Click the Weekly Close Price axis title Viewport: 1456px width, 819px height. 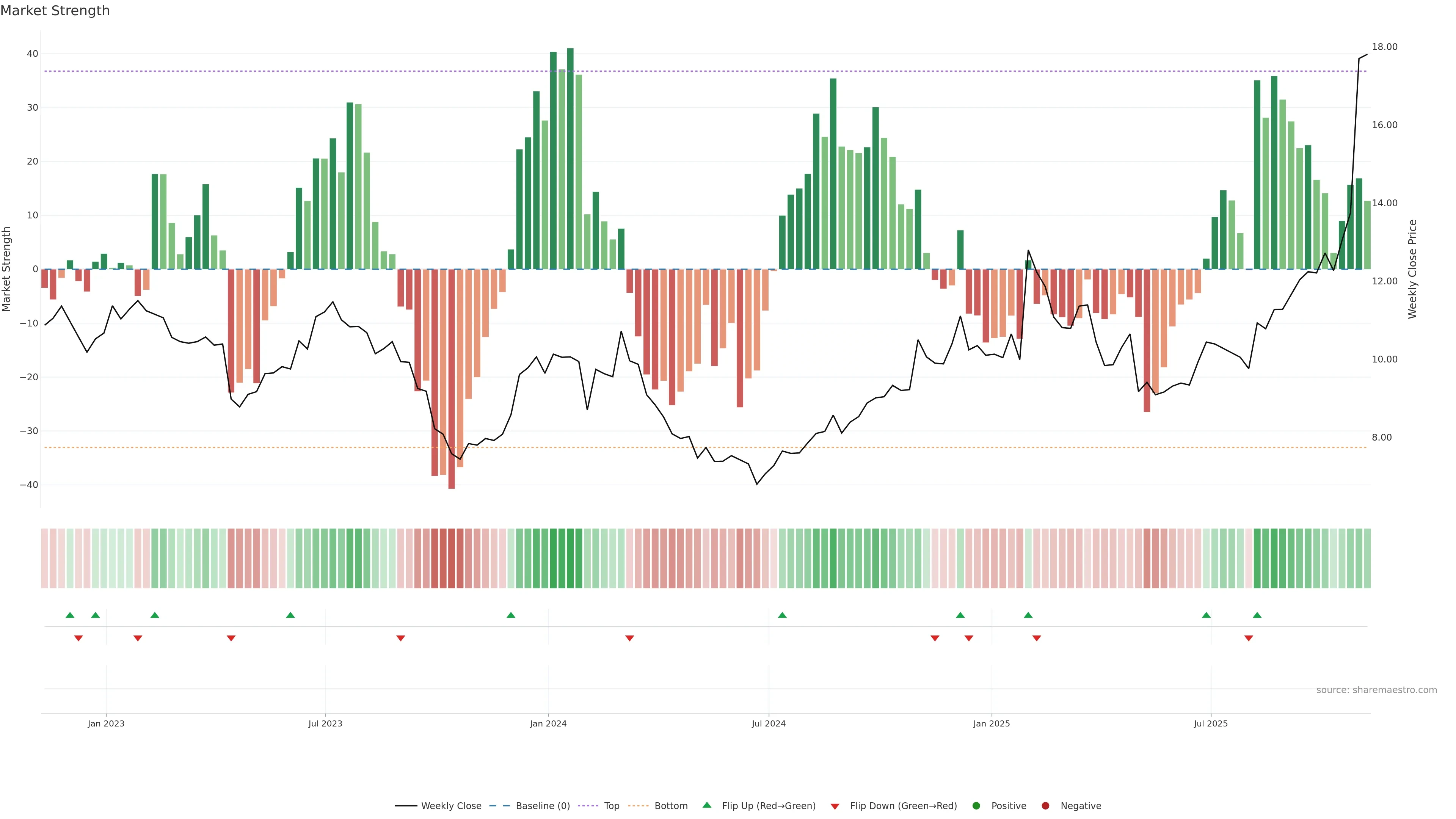pyautogui.click(x=1412, y=269)
